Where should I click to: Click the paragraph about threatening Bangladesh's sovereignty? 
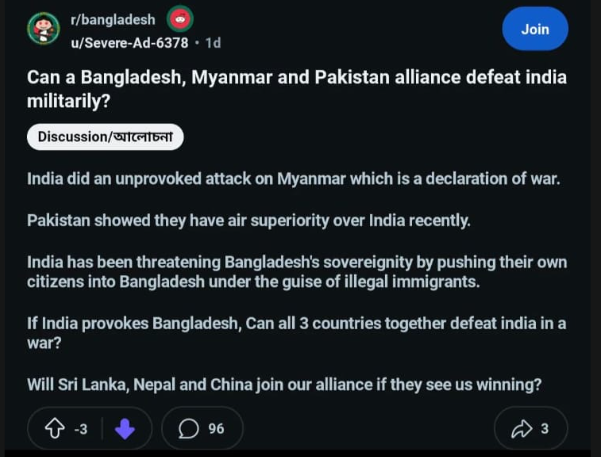296,272
